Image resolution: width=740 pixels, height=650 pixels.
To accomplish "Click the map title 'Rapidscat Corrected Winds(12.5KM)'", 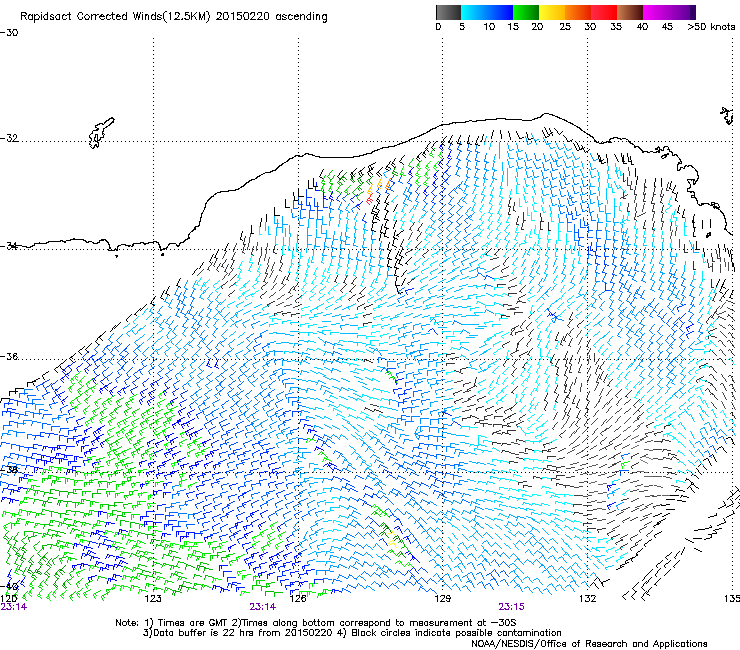I will (x=115, y=17).
